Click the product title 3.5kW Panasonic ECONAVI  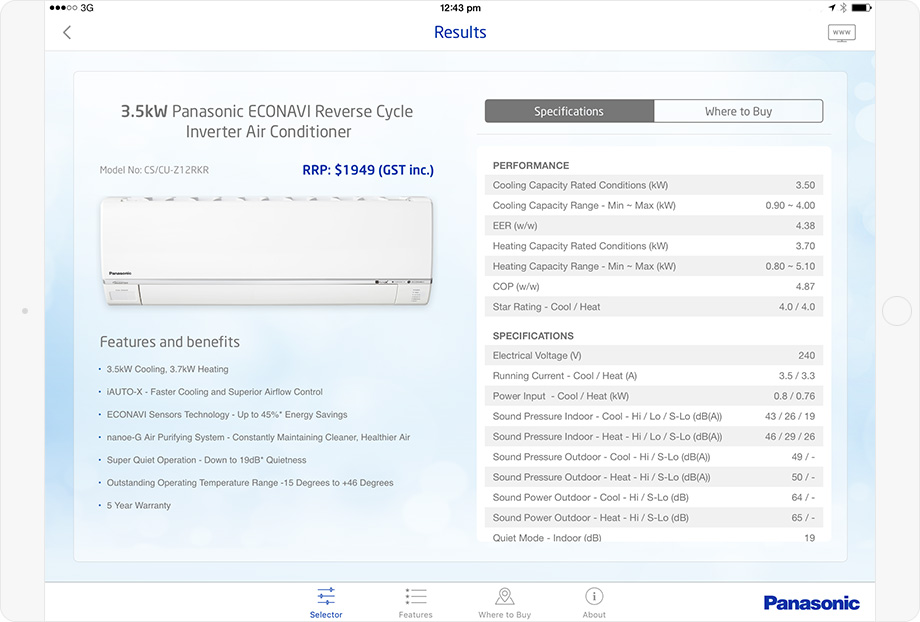pyautogui.click(x=267, y=121)
